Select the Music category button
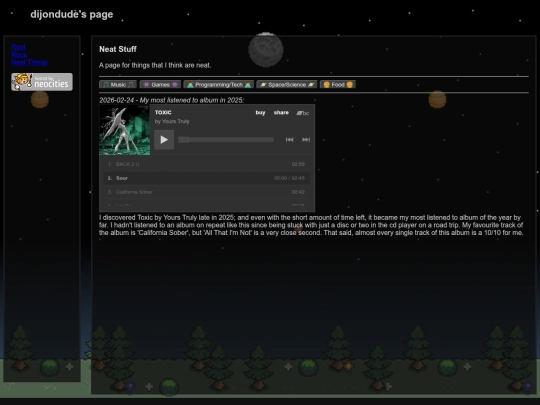Viewport: 540px width, 405px height. [118, 85]
